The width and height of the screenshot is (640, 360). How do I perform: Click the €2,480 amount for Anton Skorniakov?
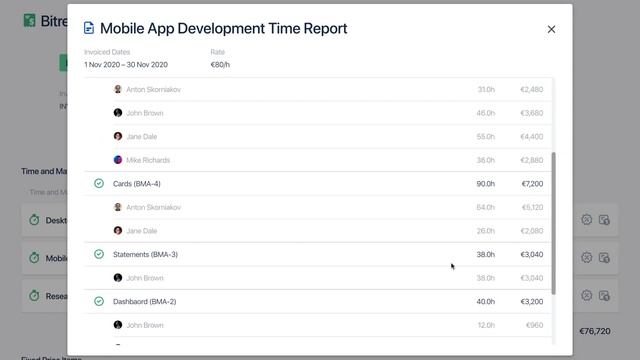pos(532,89)
